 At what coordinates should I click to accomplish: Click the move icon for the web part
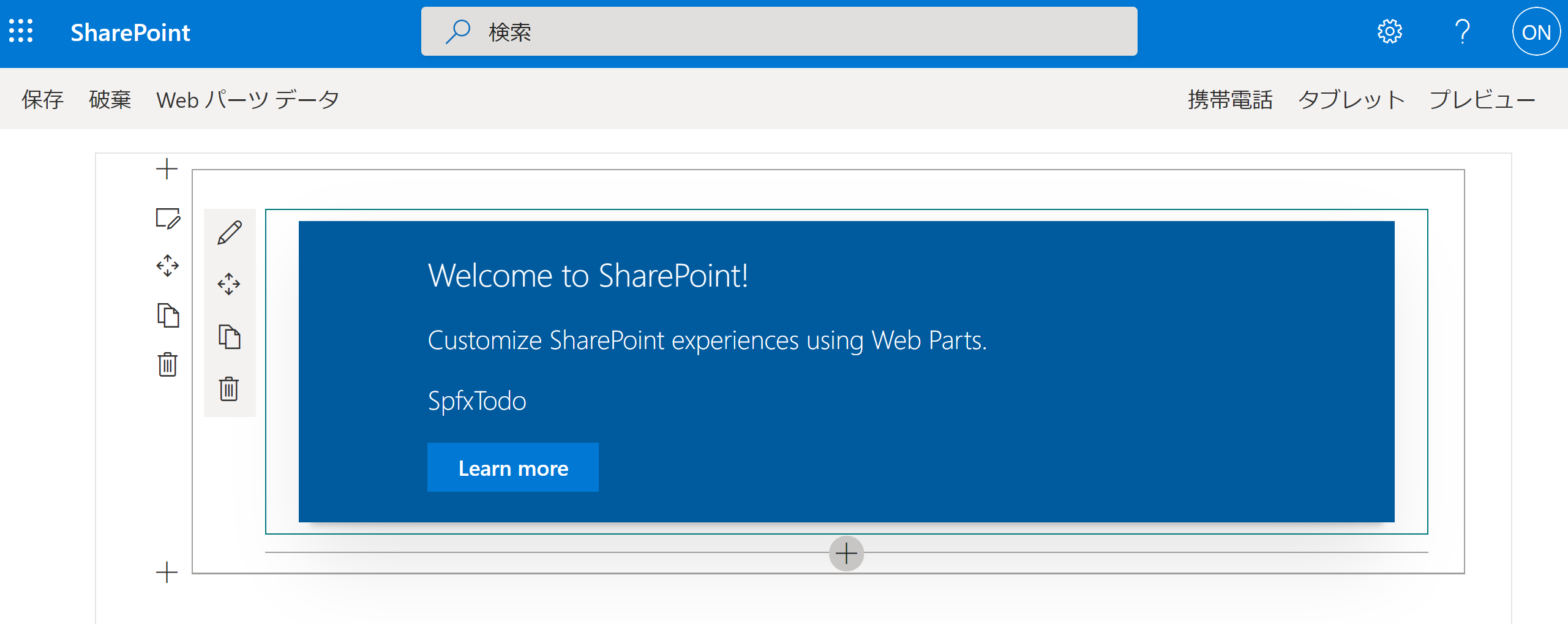229,284
